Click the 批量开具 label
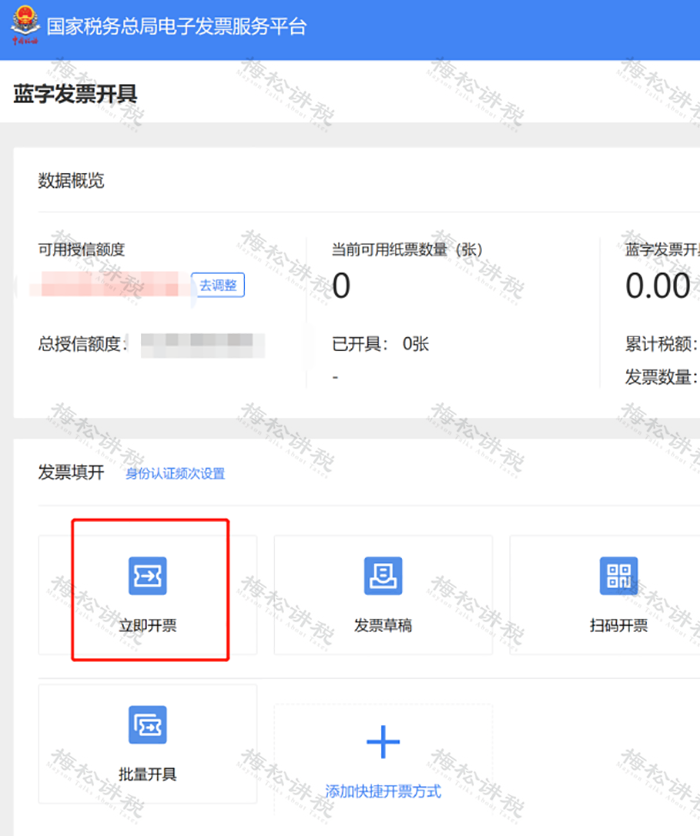Viewport: 700px width, 836px height. pos(148,774)
